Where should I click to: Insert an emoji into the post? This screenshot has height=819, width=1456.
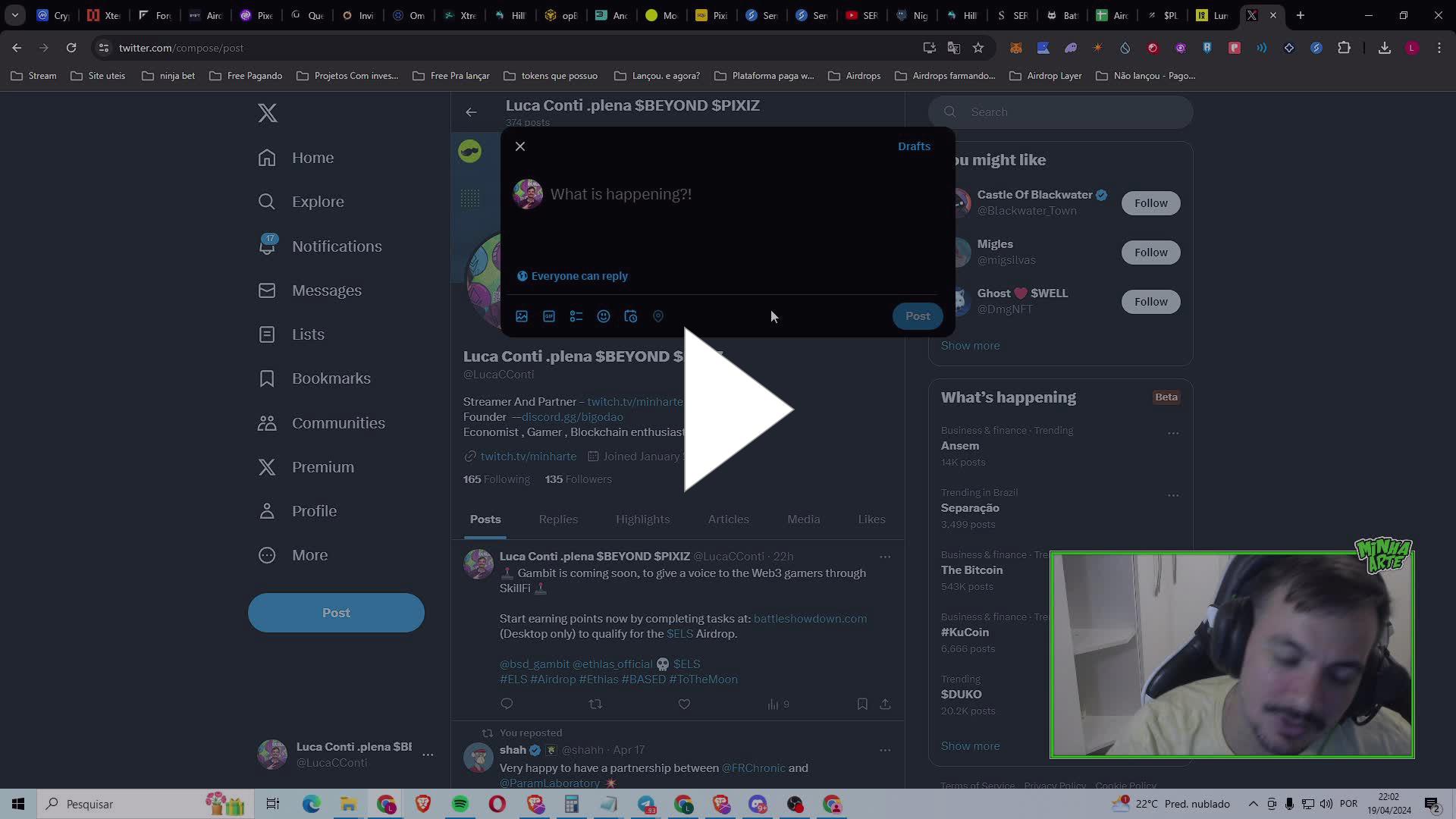tap(604, 316)
